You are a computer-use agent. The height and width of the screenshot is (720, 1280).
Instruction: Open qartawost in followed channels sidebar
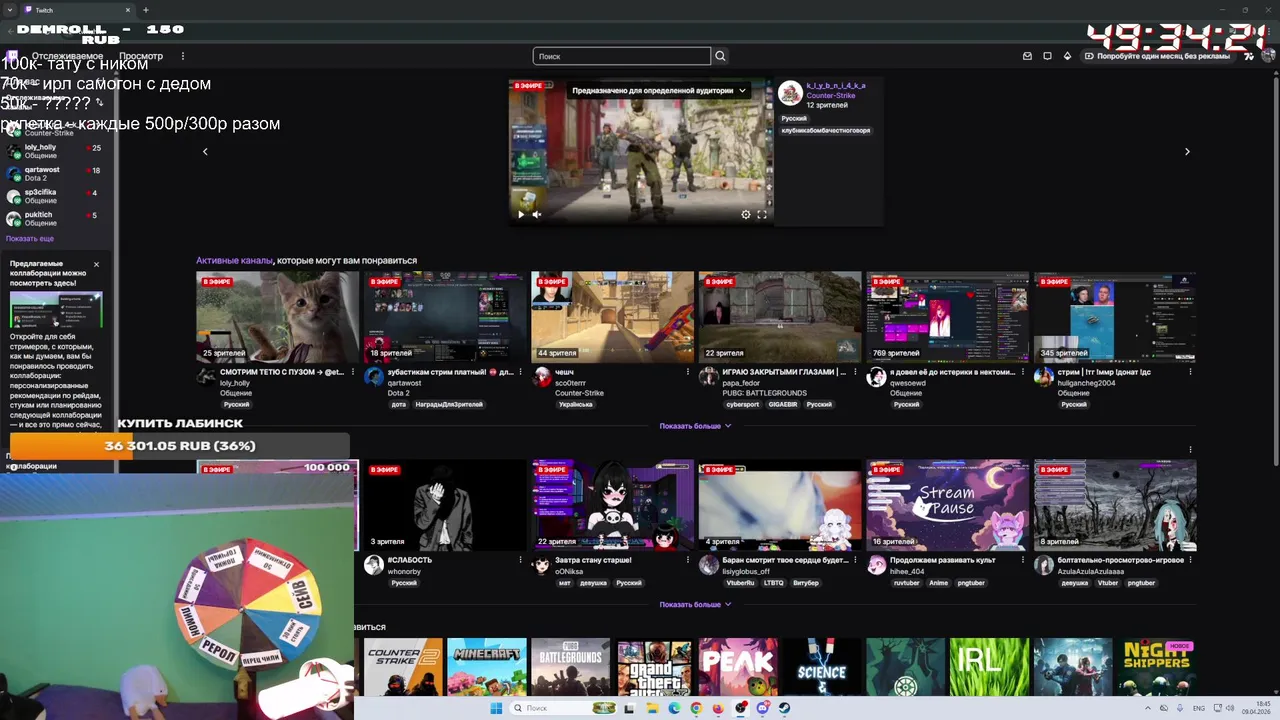(55, 174)
